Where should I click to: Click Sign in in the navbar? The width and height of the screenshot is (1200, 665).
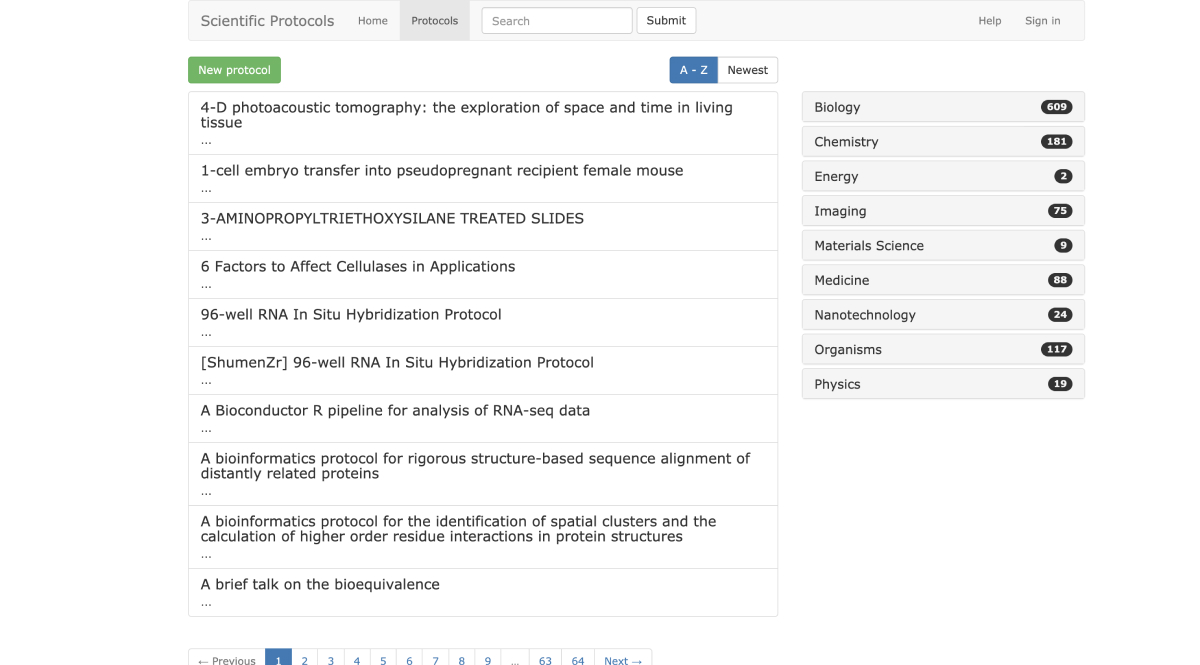[1042, 21]
